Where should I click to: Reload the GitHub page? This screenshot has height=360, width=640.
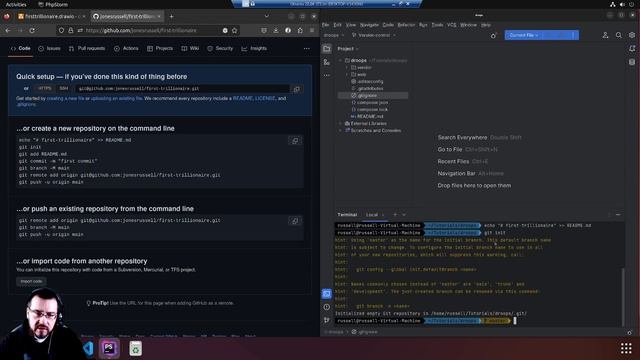(32, 31)
